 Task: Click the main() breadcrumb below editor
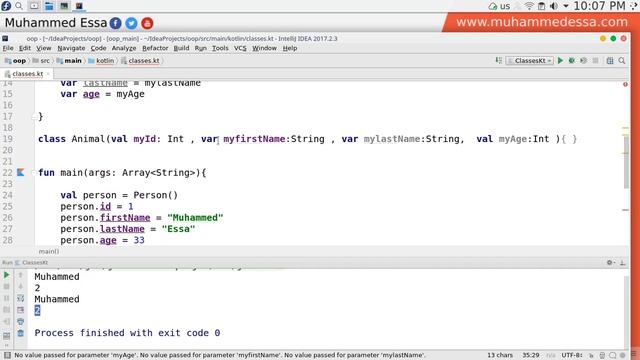[49, 251]
